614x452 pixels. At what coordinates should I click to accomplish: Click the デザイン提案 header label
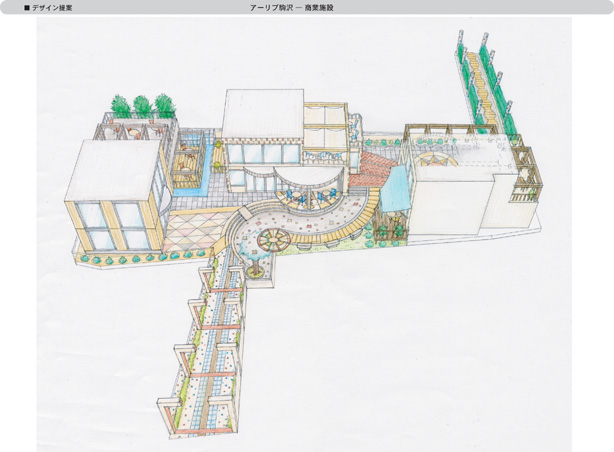[x=52, y=7]
